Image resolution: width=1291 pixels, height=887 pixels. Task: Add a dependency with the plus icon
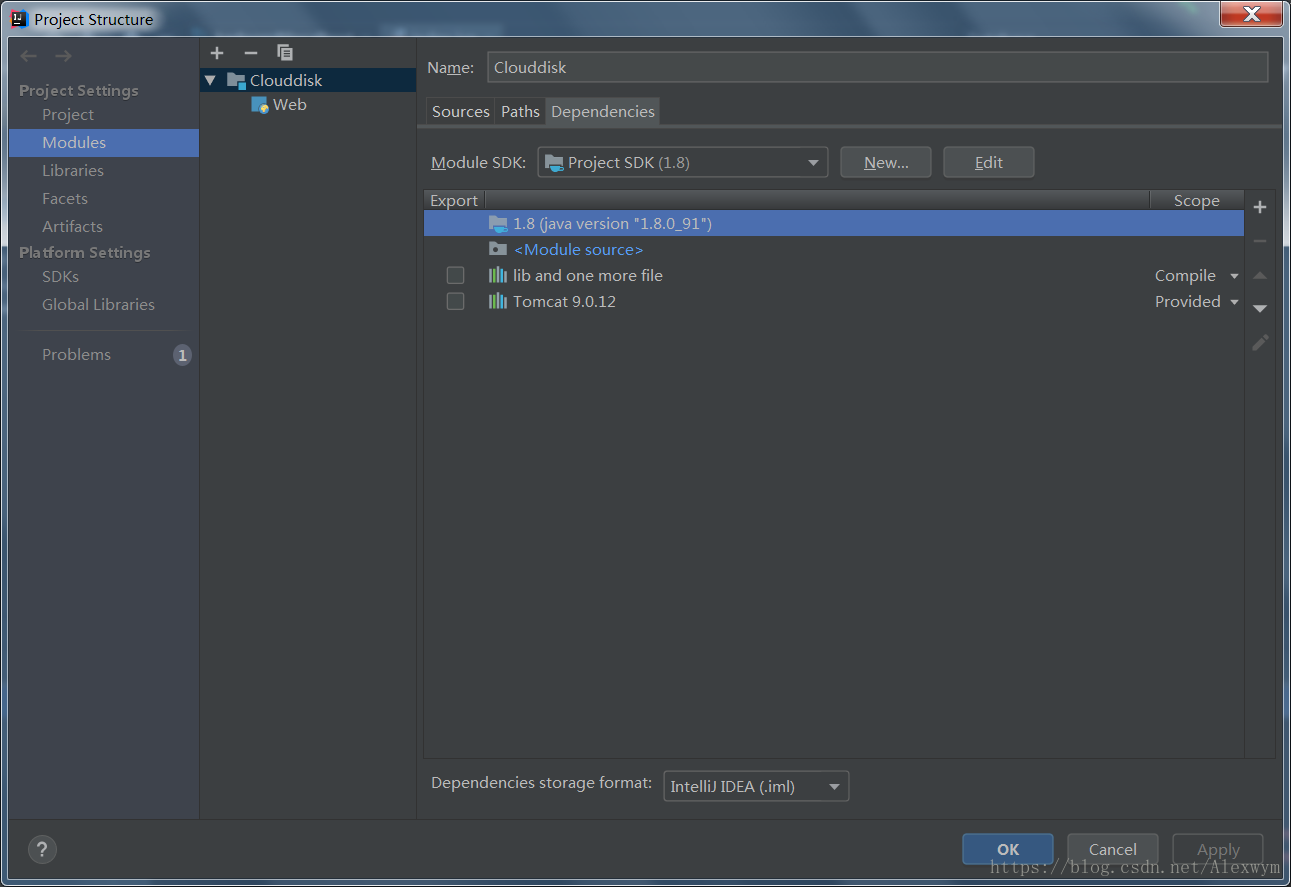[x=1260, y=207]
